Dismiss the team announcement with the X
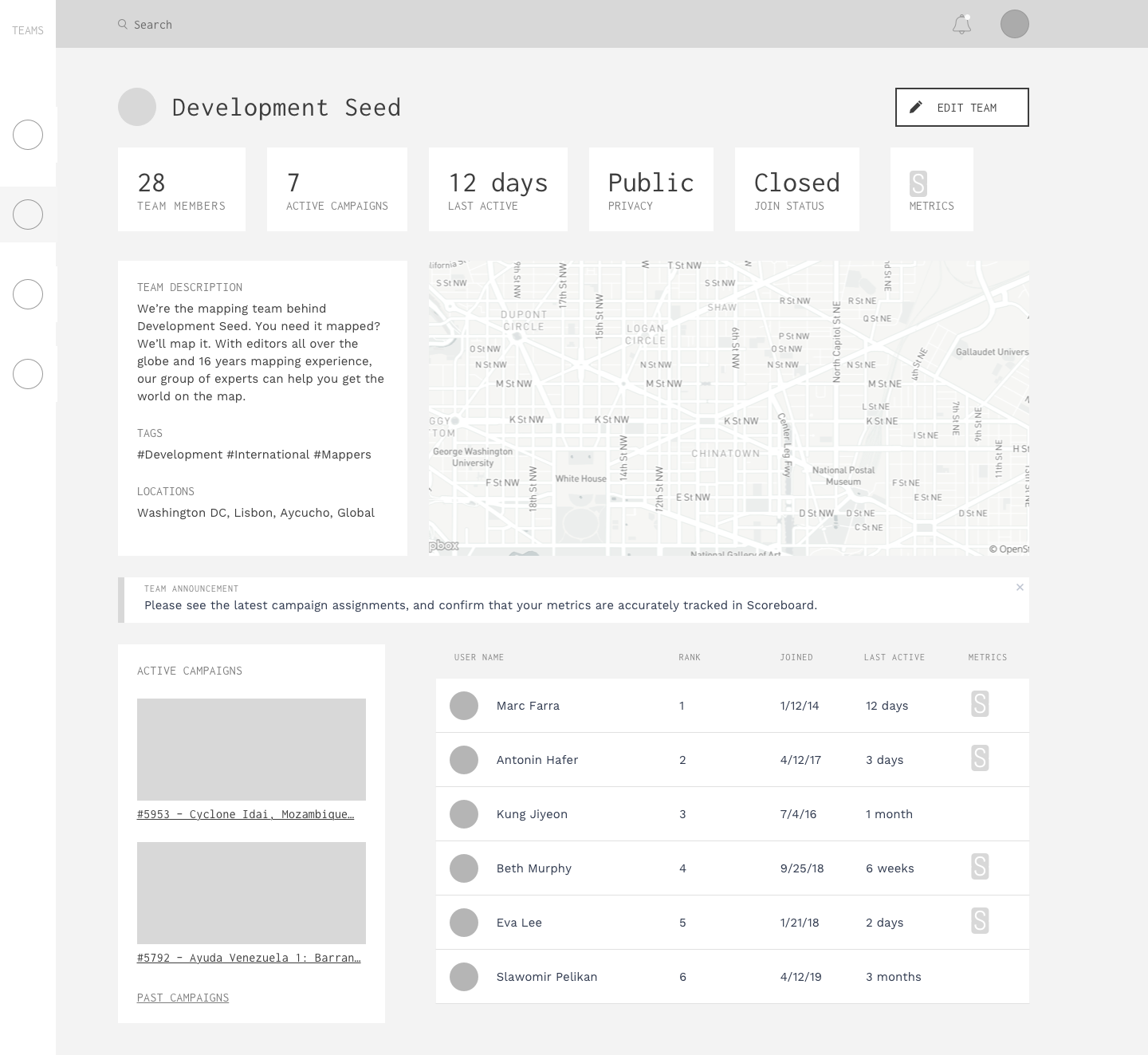 (x=1020, y=587)
